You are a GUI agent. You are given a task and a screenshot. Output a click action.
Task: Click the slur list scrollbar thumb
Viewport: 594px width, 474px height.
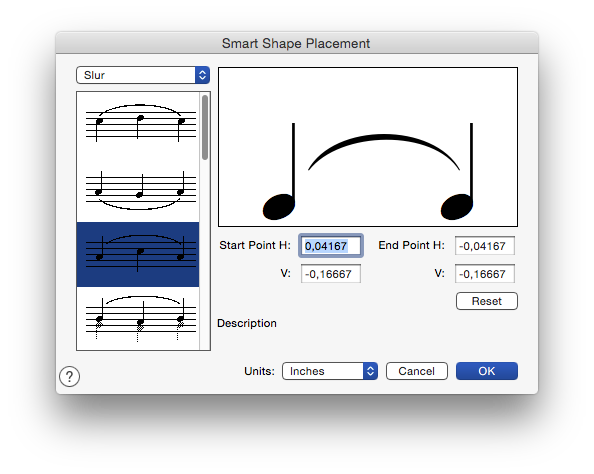(205, 128)
